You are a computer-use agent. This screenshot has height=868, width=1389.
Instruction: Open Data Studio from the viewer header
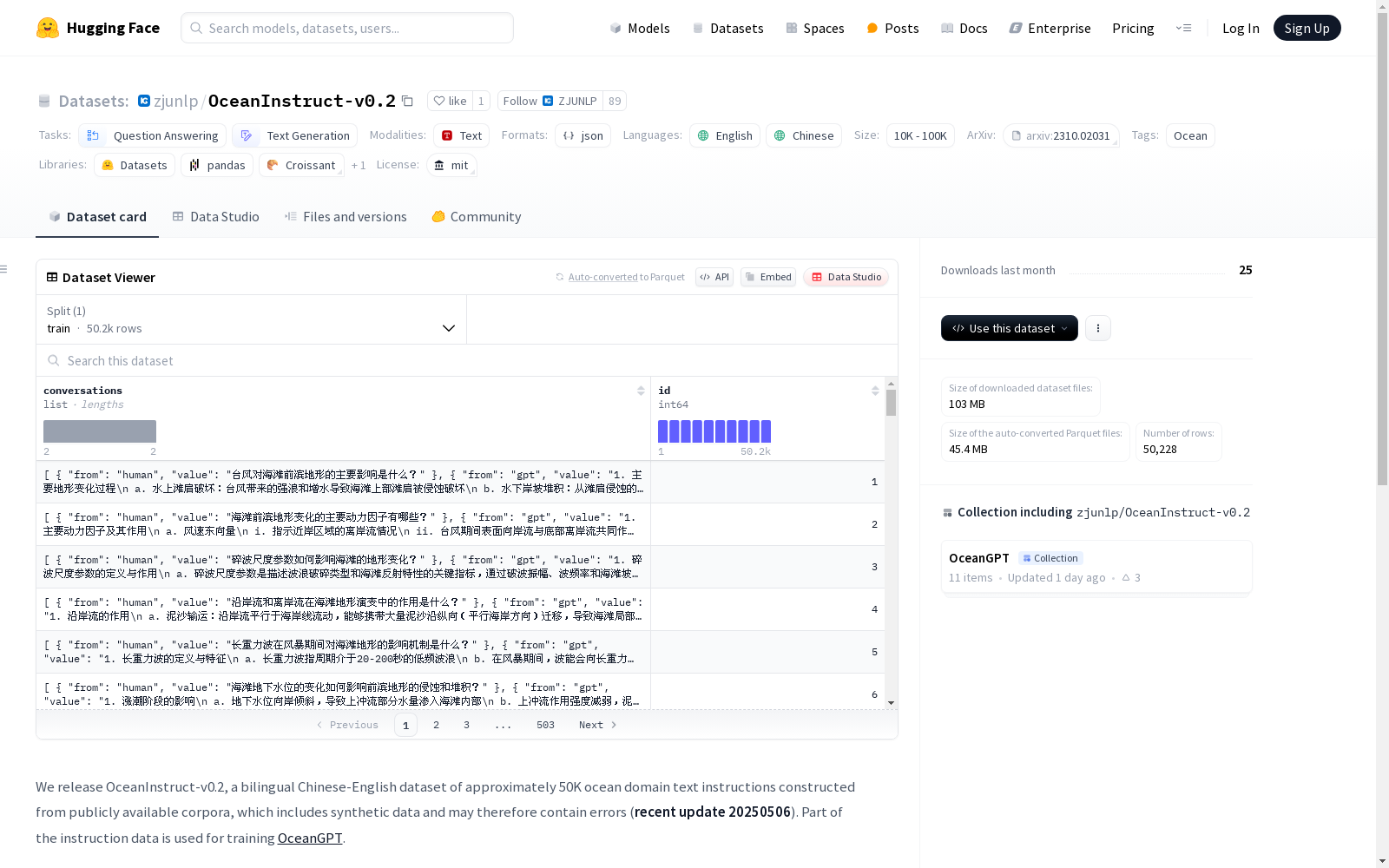pyautogui.click(x=846, y=277)
